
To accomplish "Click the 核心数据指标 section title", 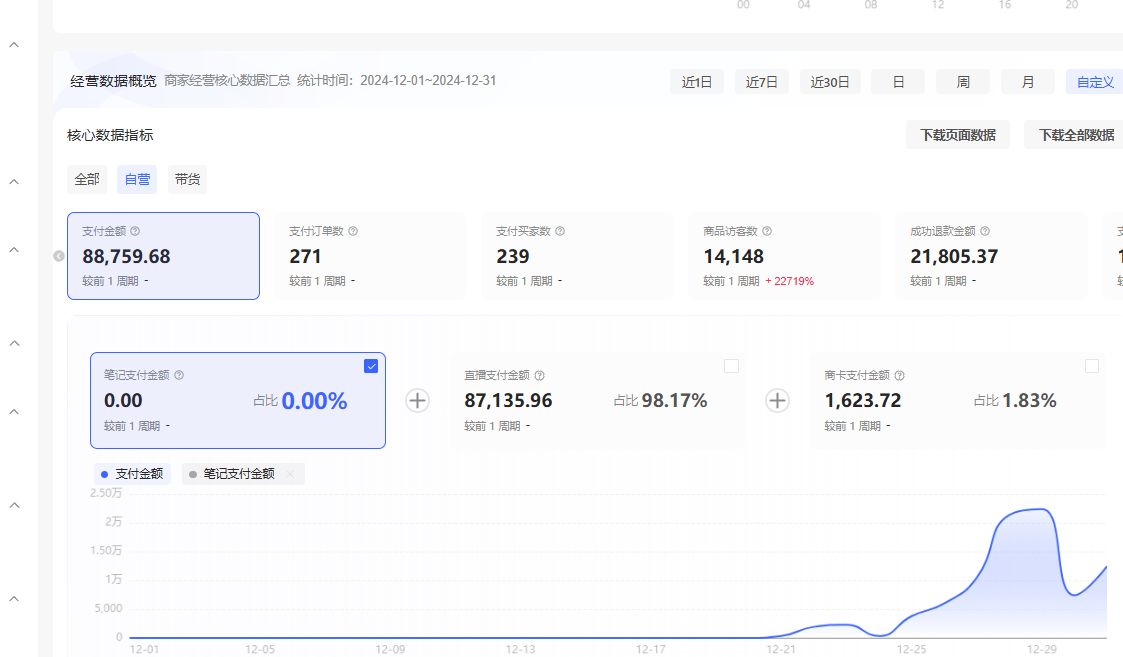I will [x=110, y=135].
